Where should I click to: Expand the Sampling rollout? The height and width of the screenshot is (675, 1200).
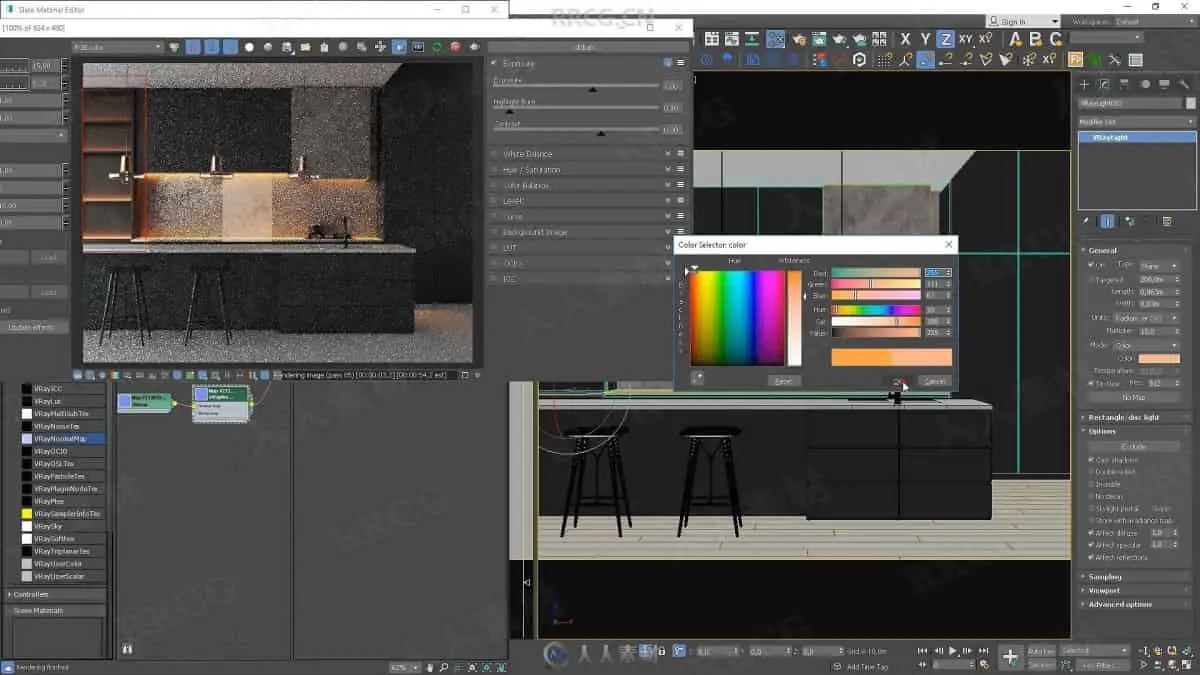[1105, 577]
